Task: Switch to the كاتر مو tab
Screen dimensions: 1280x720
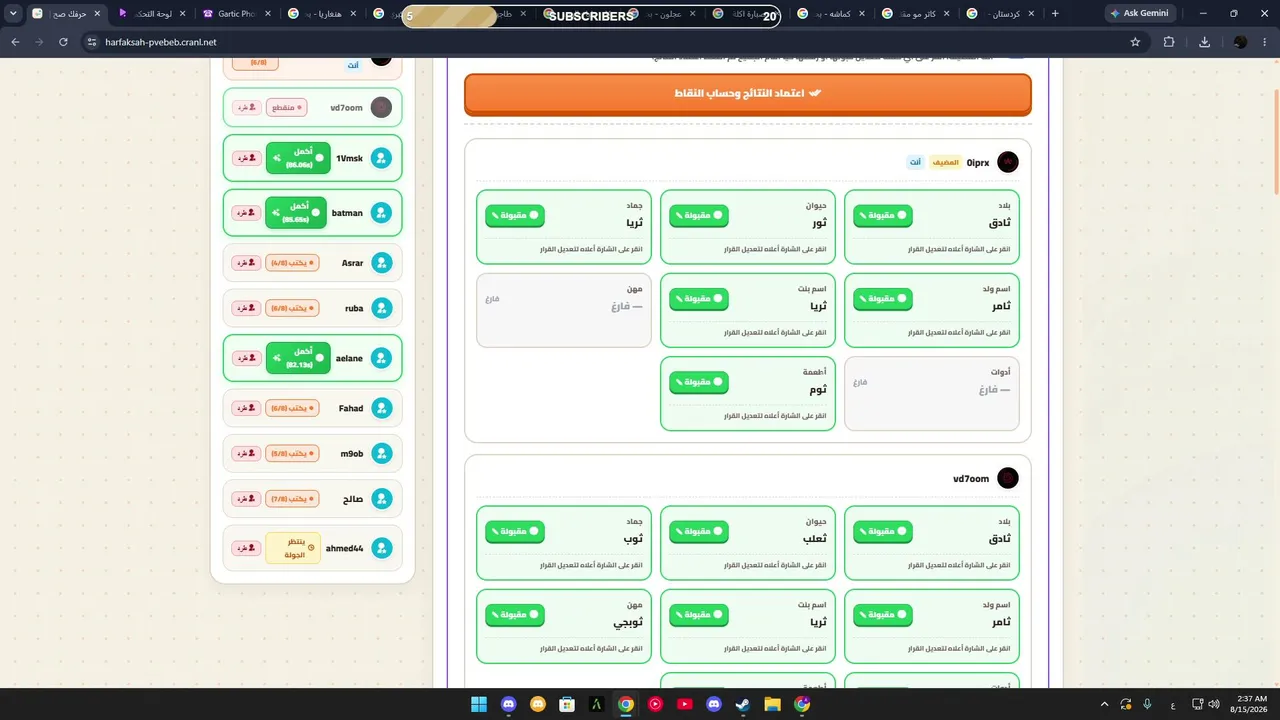Action: click(916, 14)
